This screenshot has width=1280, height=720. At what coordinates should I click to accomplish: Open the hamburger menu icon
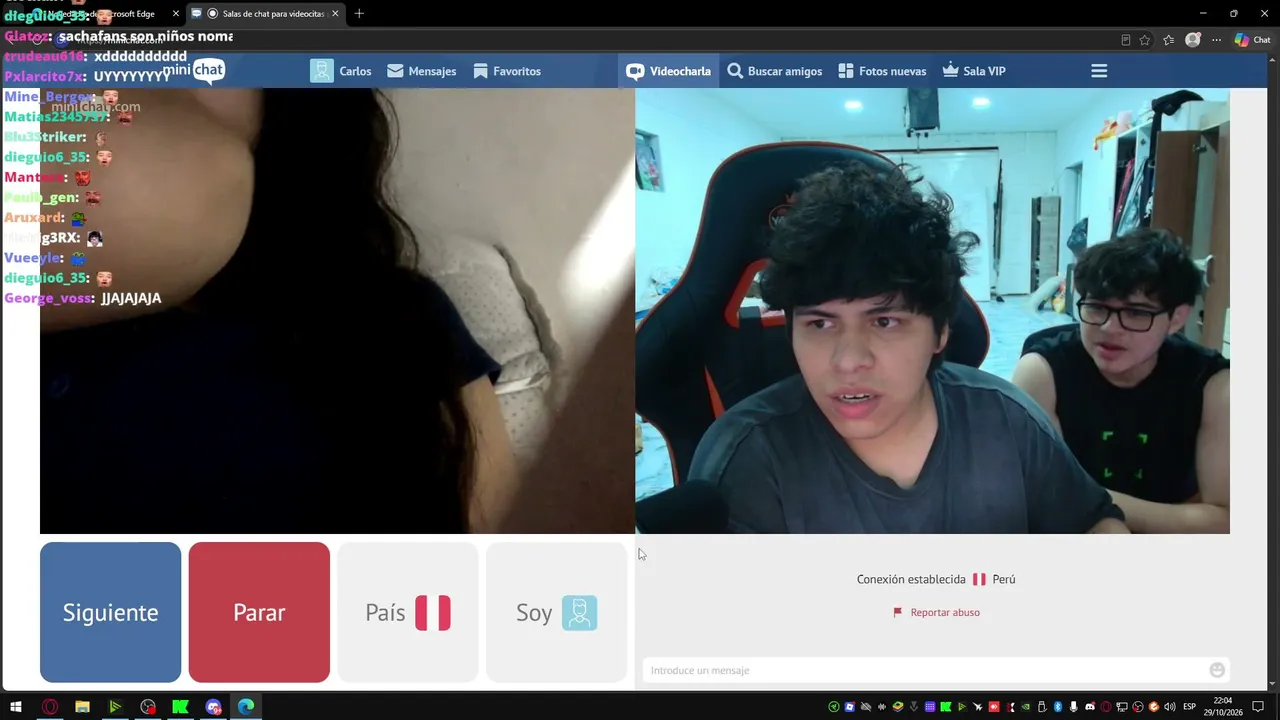pos(1099,71)
